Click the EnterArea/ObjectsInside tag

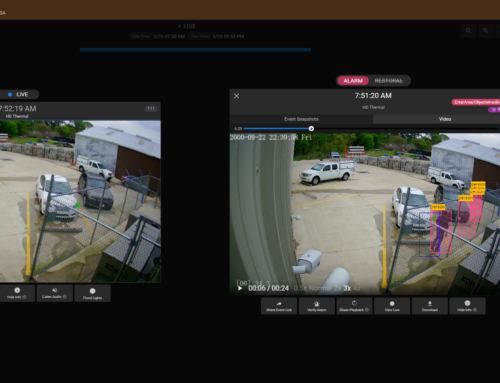pos(476,102)
